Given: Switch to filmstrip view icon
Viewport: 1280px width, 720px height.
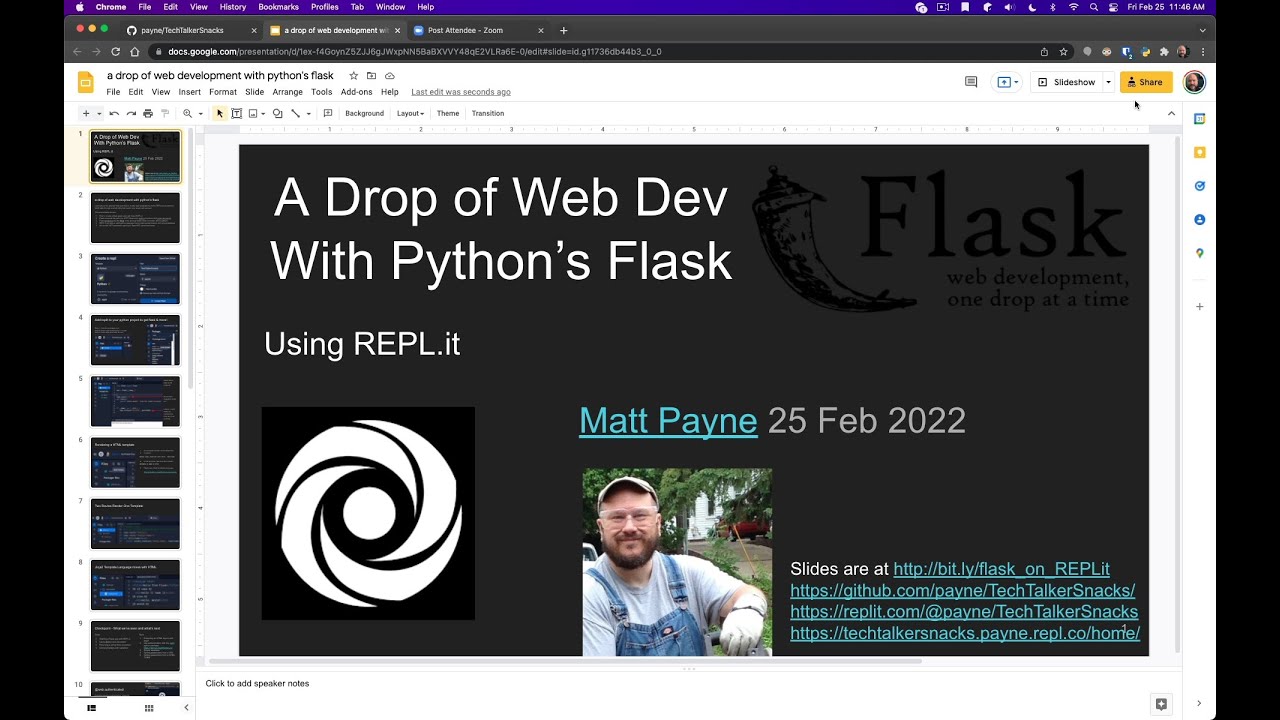Looking at the screenshot, I should (x=92, y=708).
